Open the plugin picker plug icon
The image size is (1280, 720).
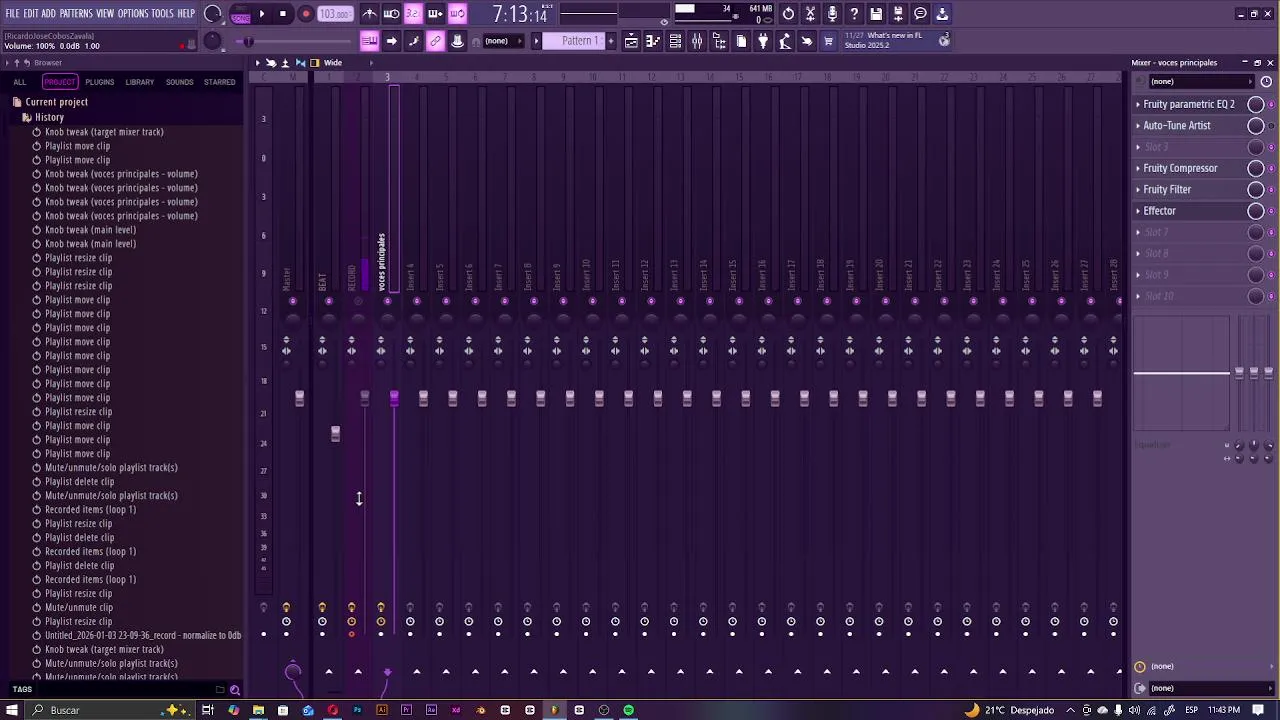point(763,41)
